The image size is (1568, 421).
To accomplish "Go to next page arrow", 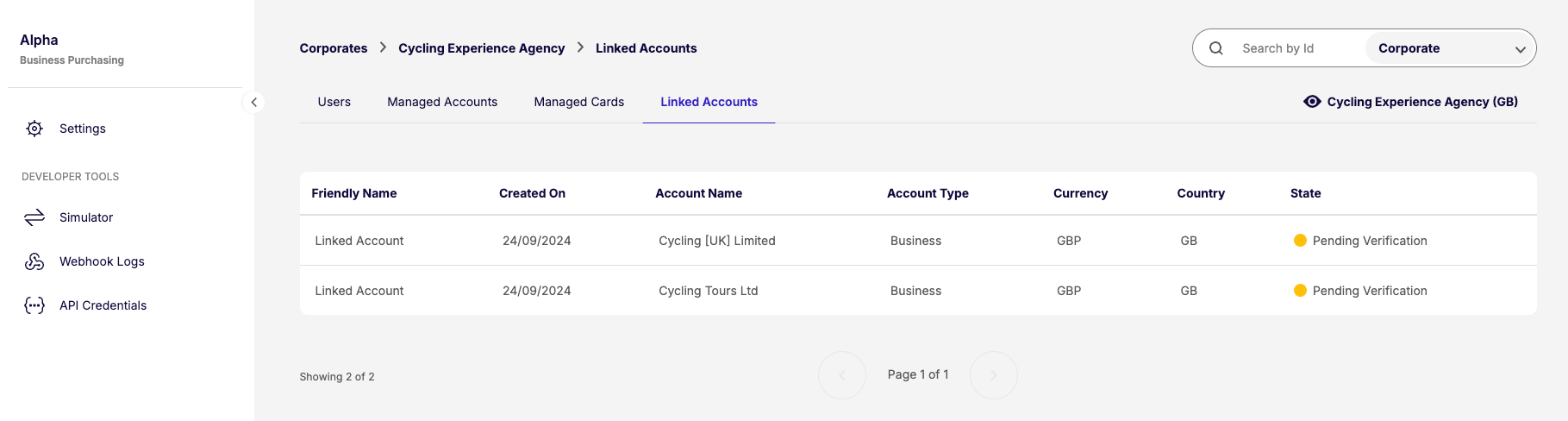I will pyautogui.click(x=993, y=375).
